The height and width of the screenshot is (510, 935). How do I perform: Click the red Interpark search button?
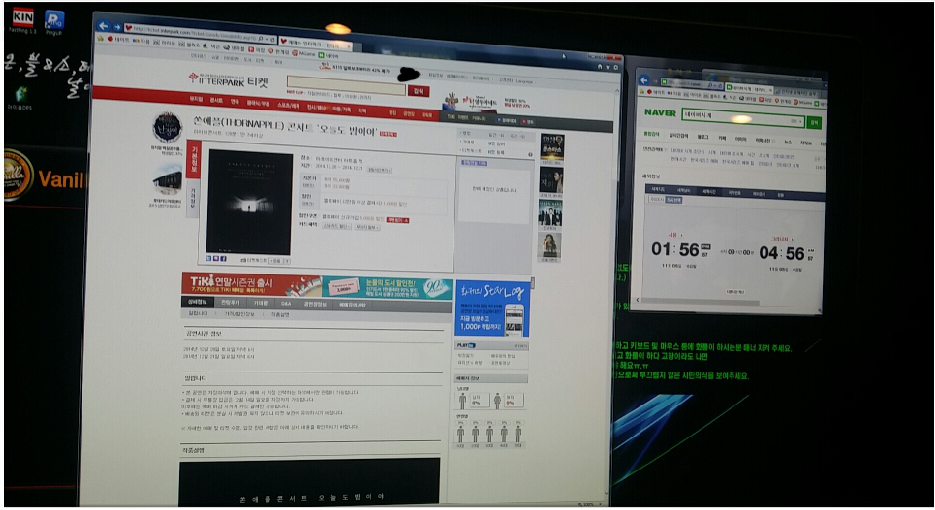[x=418, y=91]
